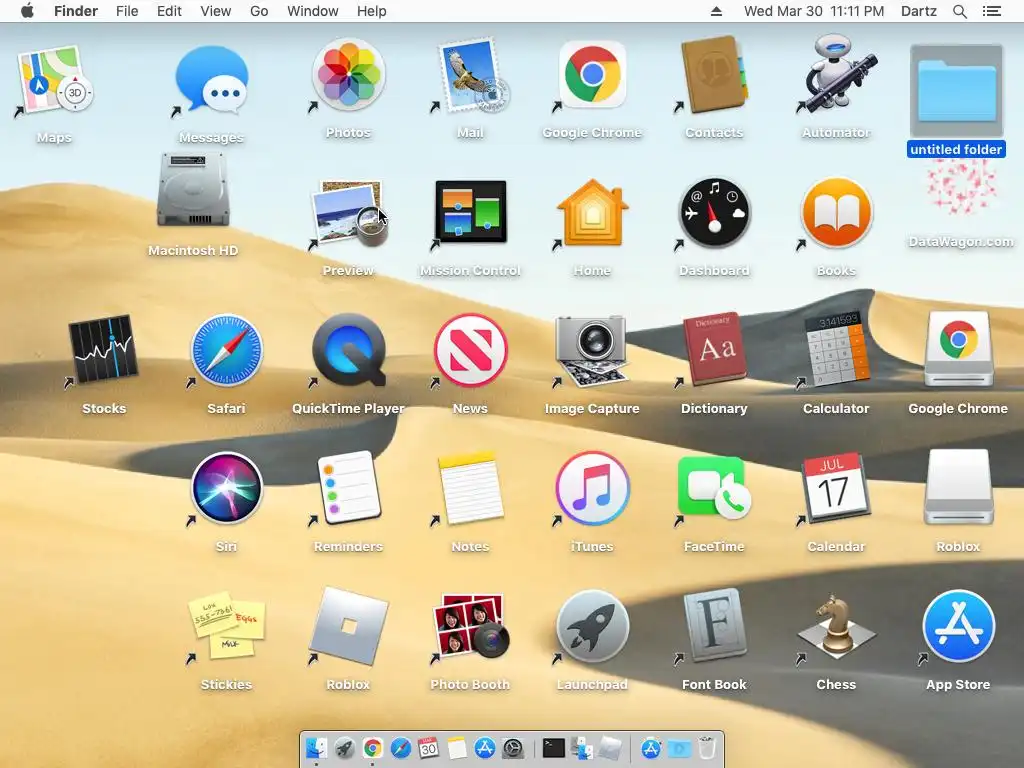
Task: Select the Contacts address book icon
Action: pos(714,74)
